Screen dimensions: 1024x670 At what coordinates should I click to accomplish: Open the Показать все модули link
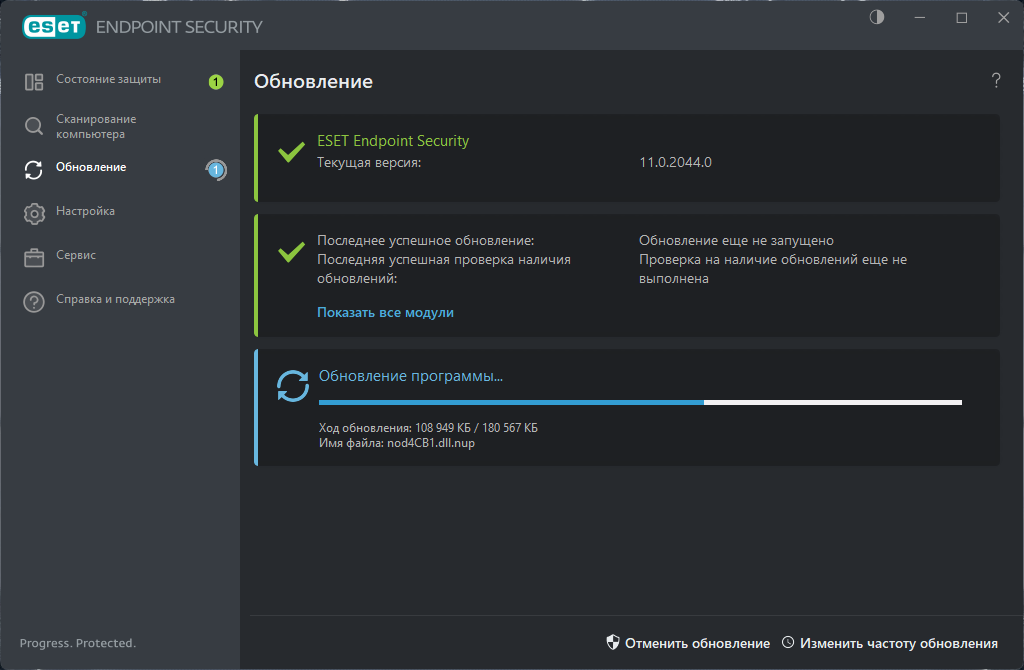tap(385, 312)
